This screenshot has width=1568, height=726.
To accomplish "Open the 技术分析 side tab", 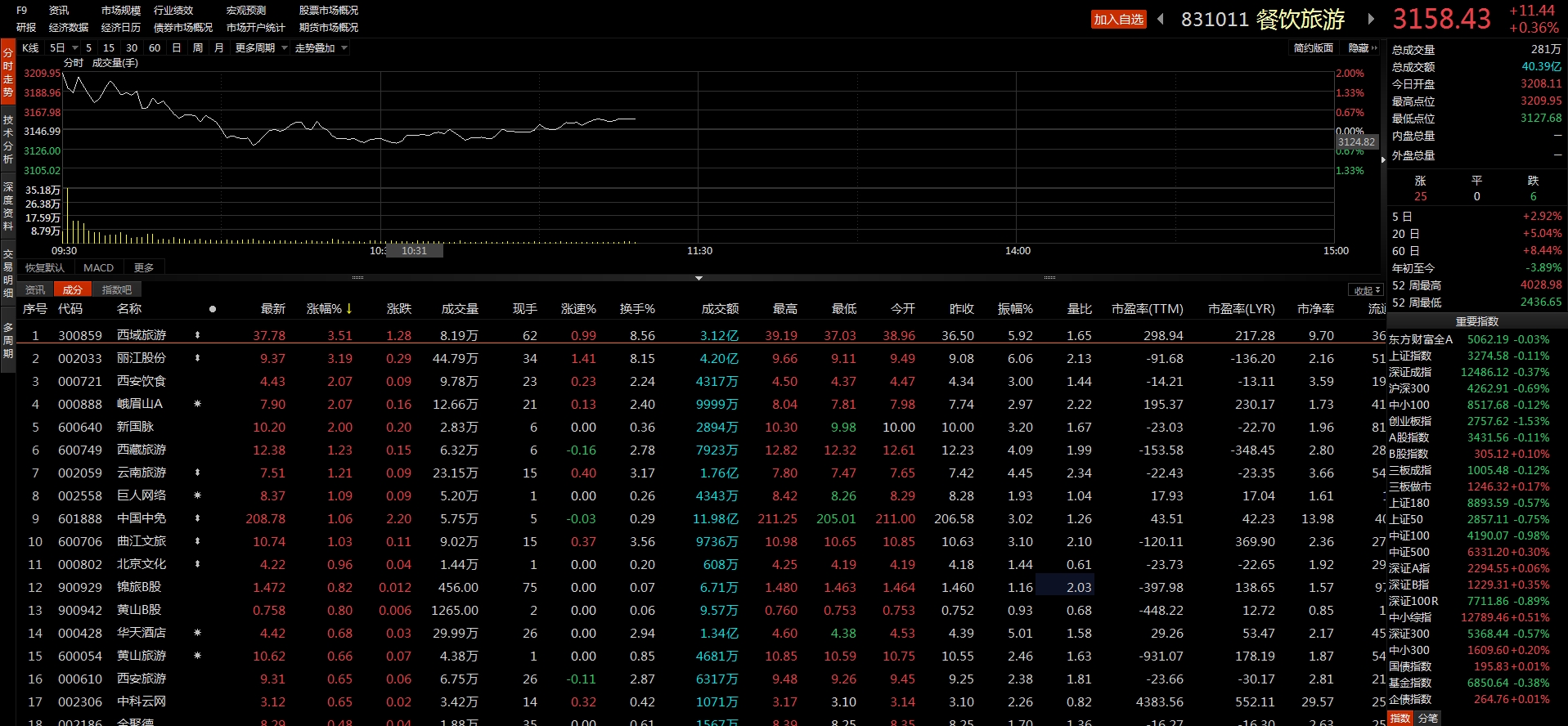I will [x=7, y=139].
